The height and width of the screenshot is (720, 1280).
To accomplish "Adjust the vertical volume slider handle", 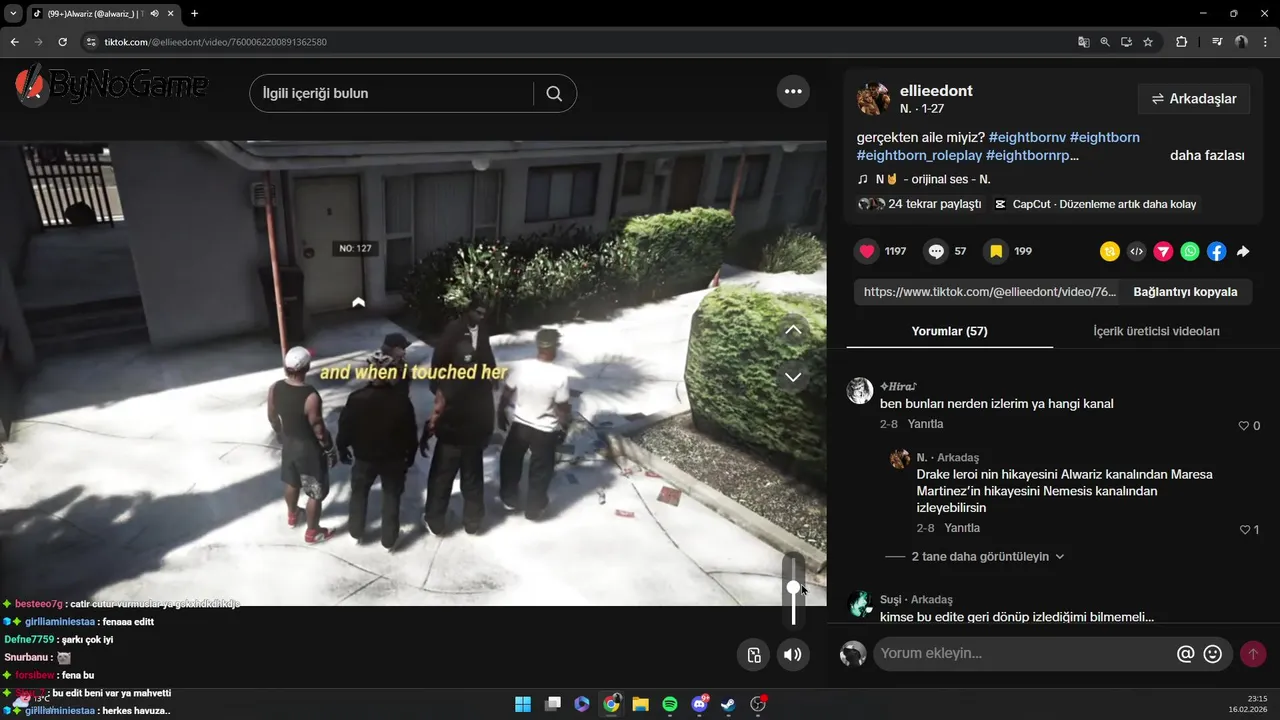I will point(793,589).
